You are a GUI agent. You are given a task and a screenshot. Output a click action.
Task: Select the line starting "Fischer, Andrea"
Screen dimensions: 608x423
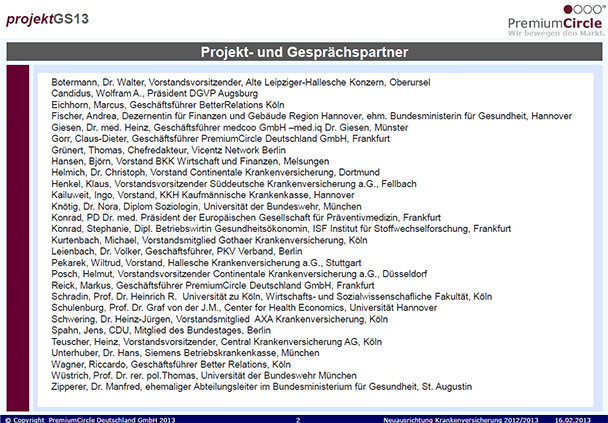click(311, 116)
